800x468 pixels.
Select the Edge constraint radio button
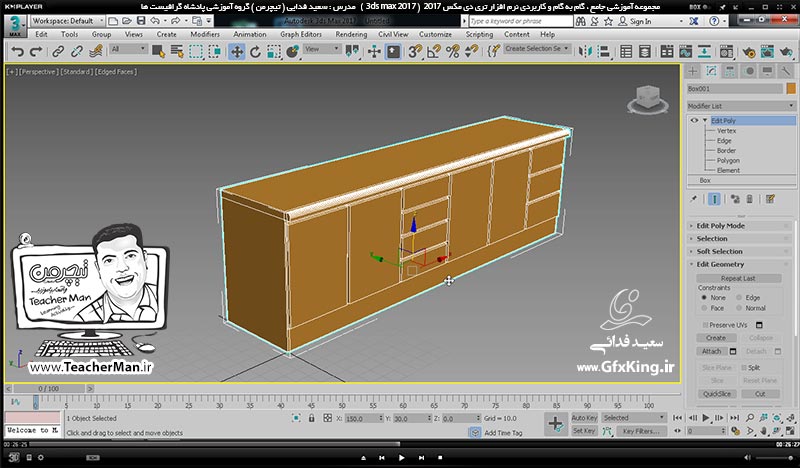[x=739, y=298]
